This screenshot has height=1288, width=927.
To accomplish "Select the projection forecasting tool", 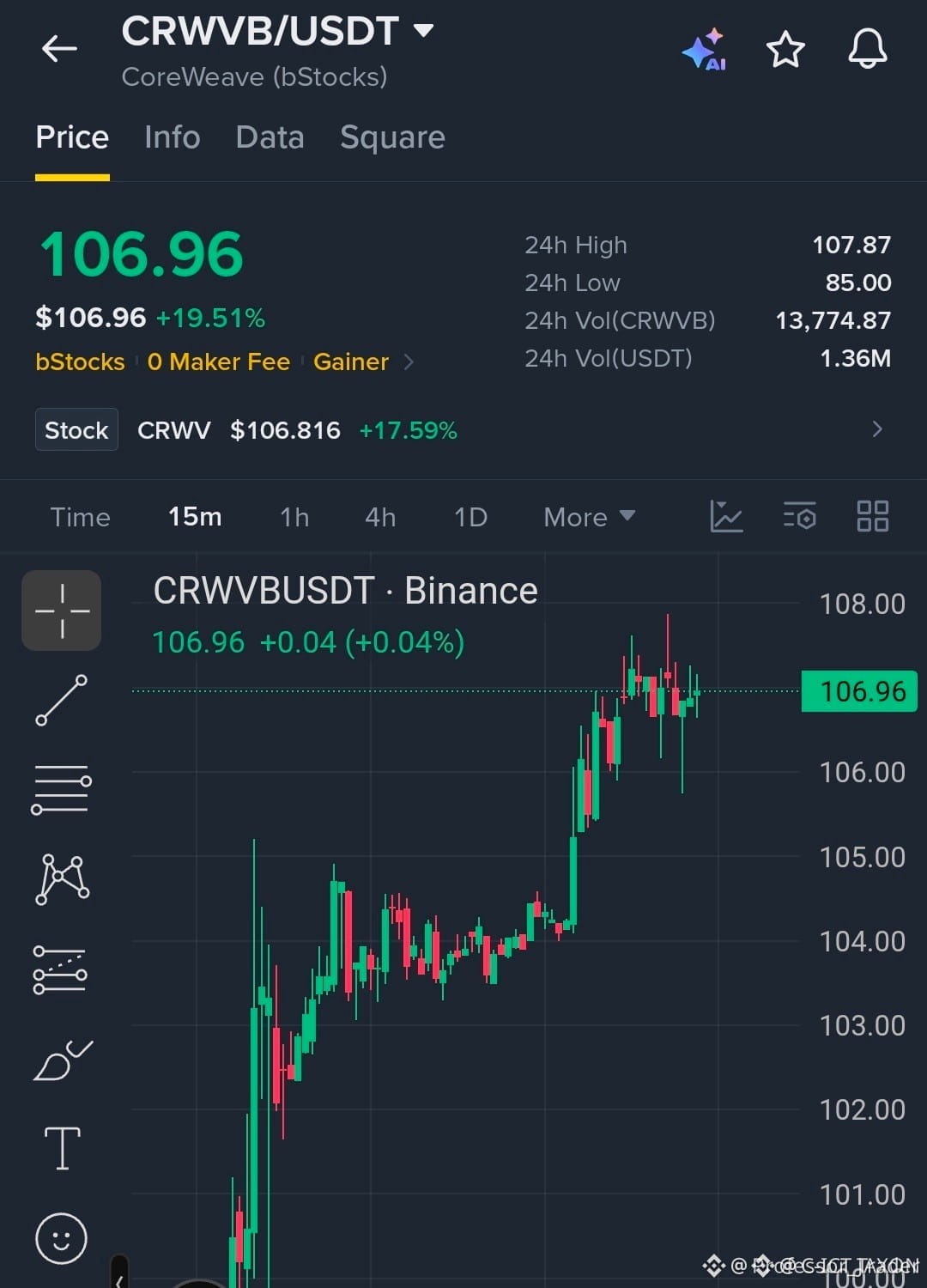I will click(x=60, y=970).
